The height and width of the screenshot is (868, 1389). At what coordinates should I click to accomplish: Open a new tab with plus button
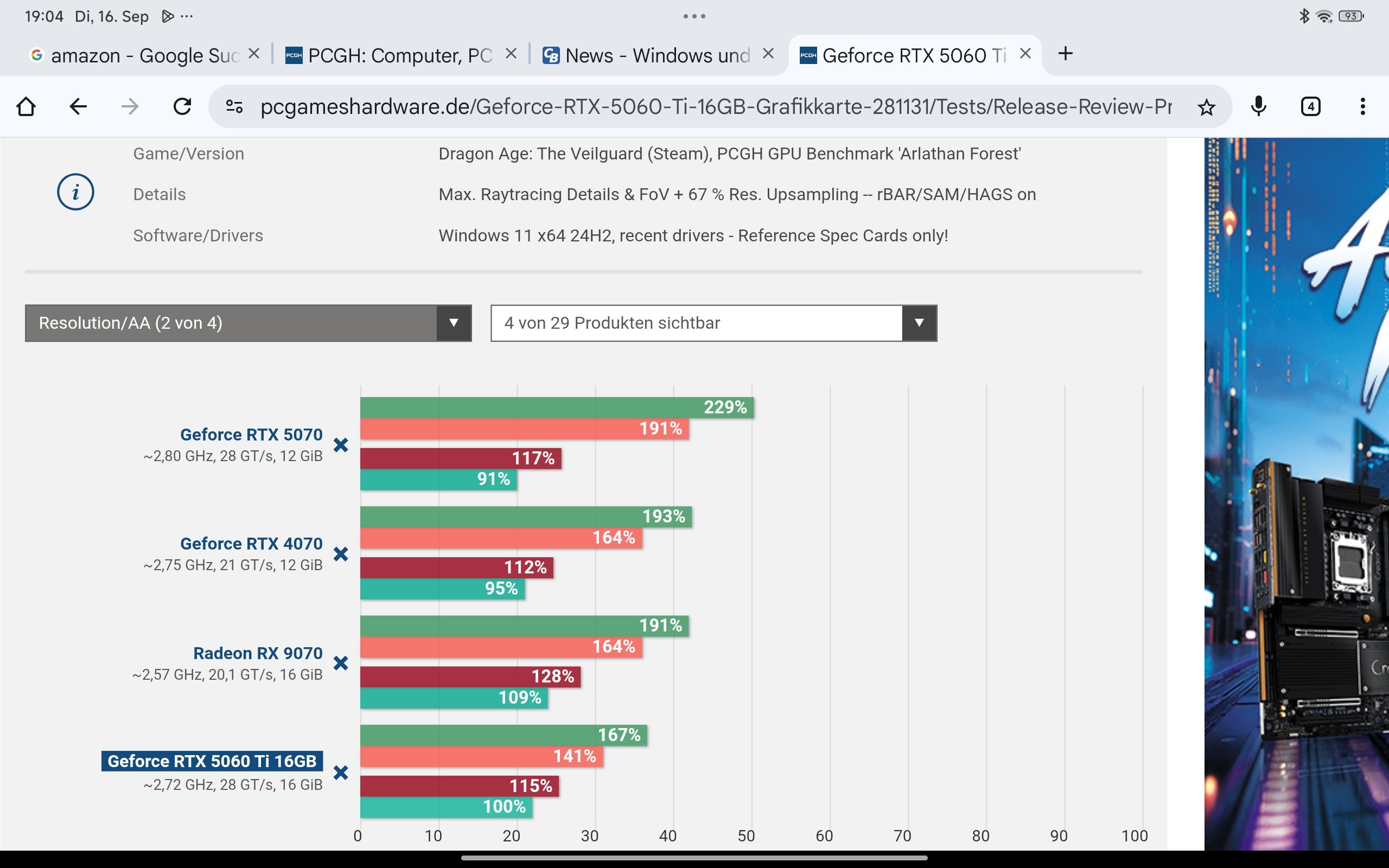click(1065, 54)
